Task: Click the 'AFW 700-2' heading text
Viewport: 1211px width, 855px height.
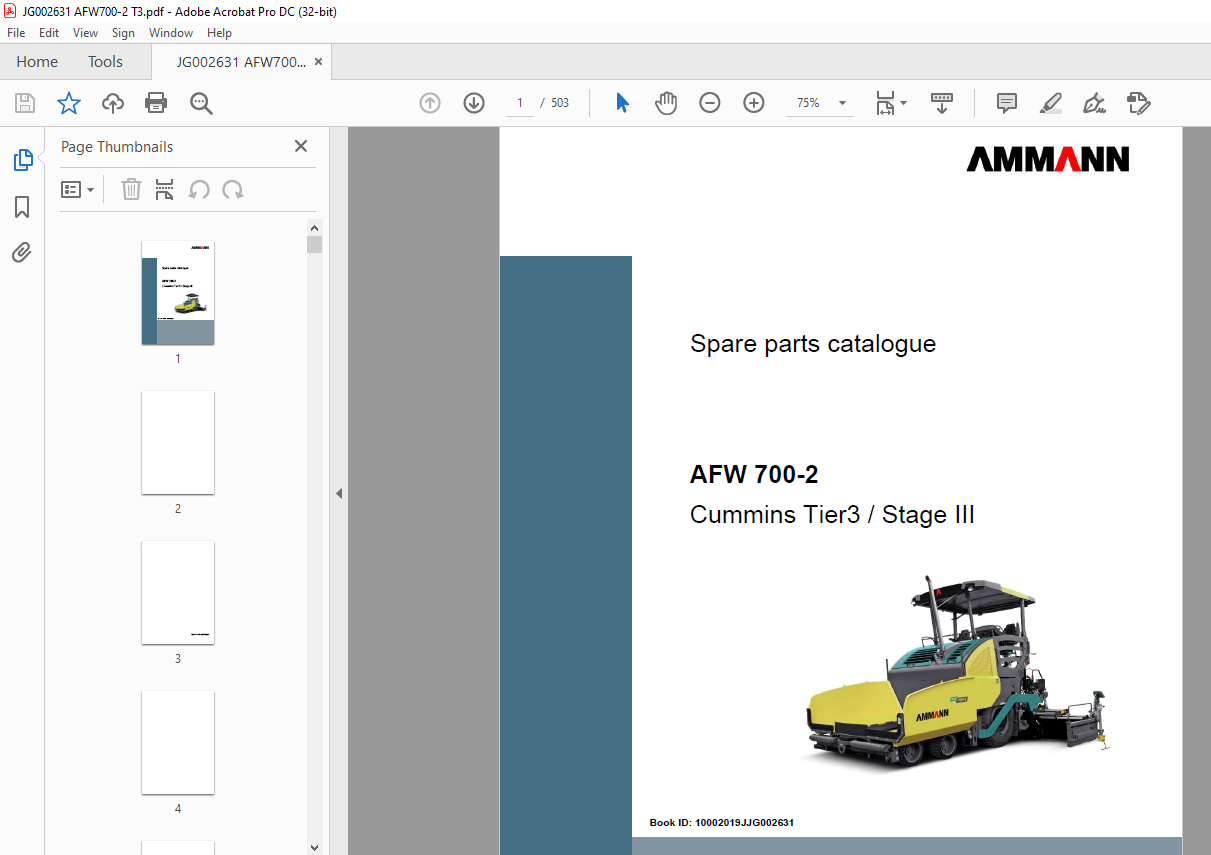Action: tap(754, 474)
